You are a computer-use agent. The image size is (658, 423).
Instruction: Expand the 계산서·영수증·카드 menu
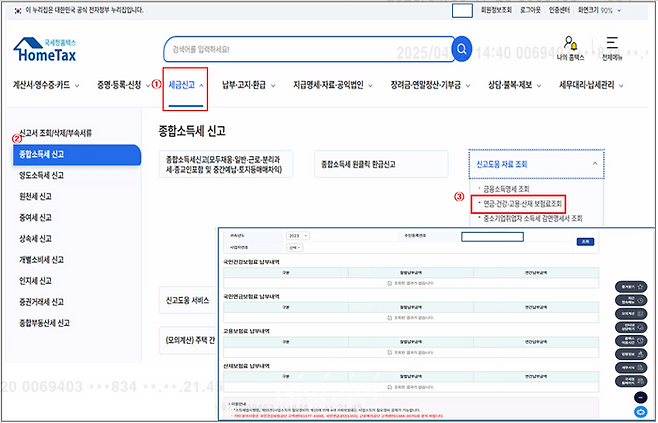coord(46,85)
